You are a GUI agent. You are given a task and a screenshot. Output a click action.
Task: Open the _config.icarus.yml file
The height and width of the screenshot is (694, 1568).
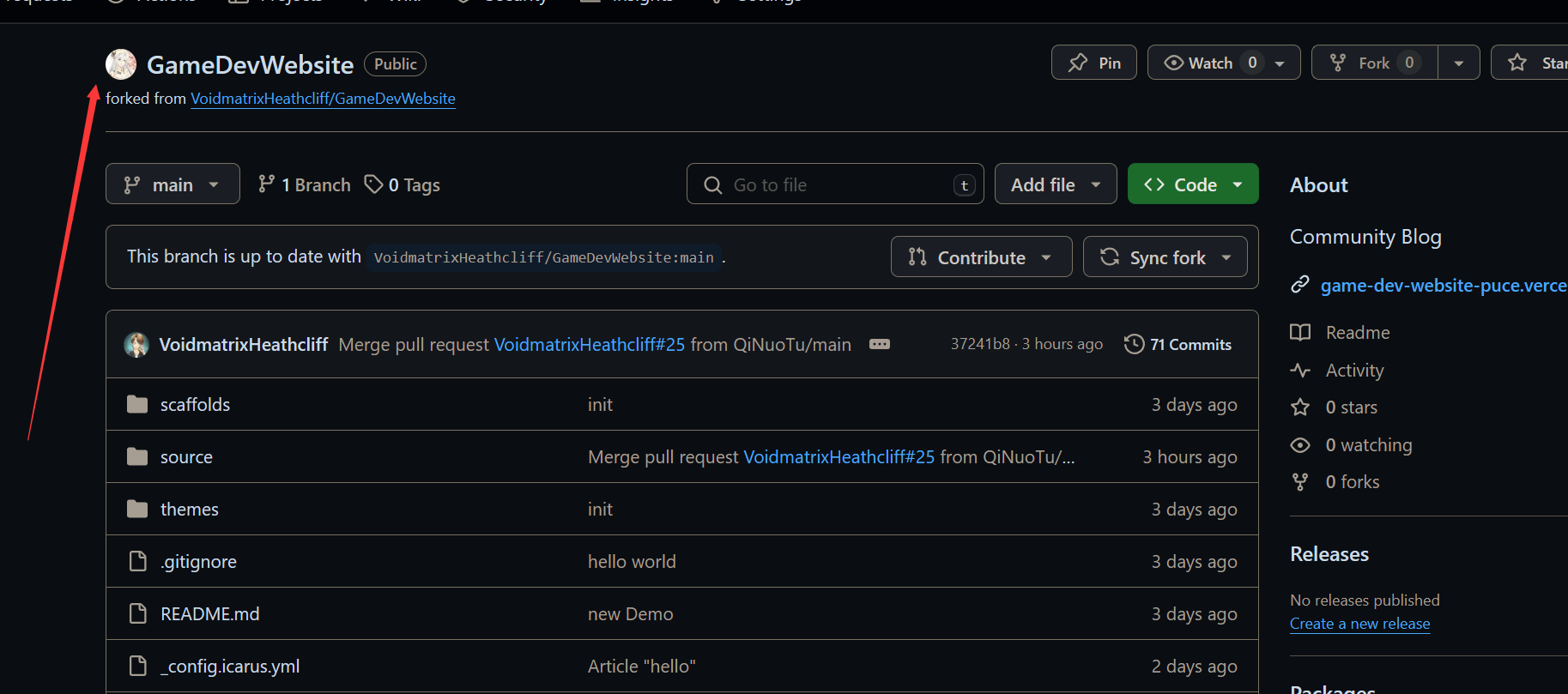(x=230, y=666)
